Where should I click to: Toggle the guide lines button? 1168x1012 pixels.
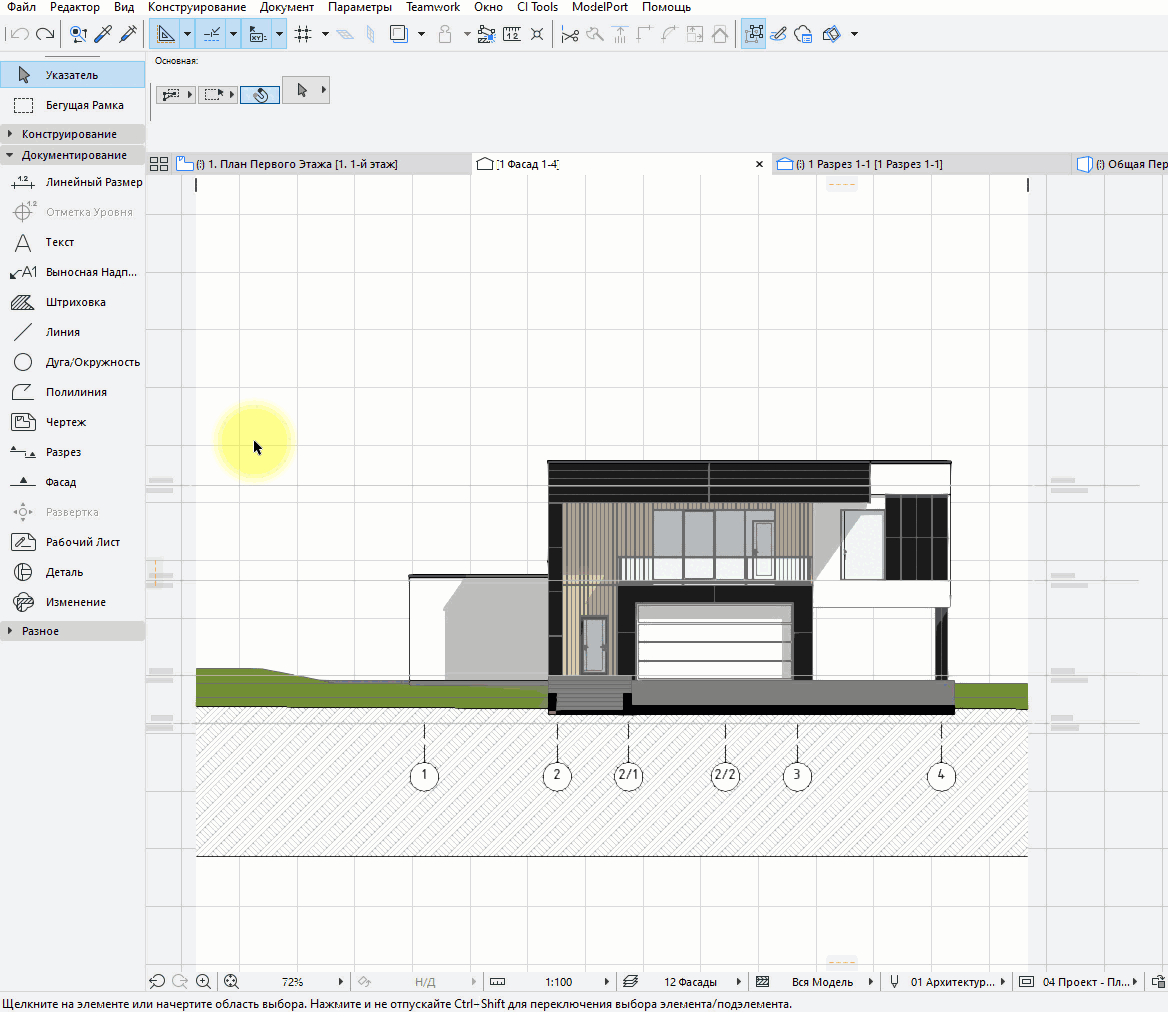165,35
